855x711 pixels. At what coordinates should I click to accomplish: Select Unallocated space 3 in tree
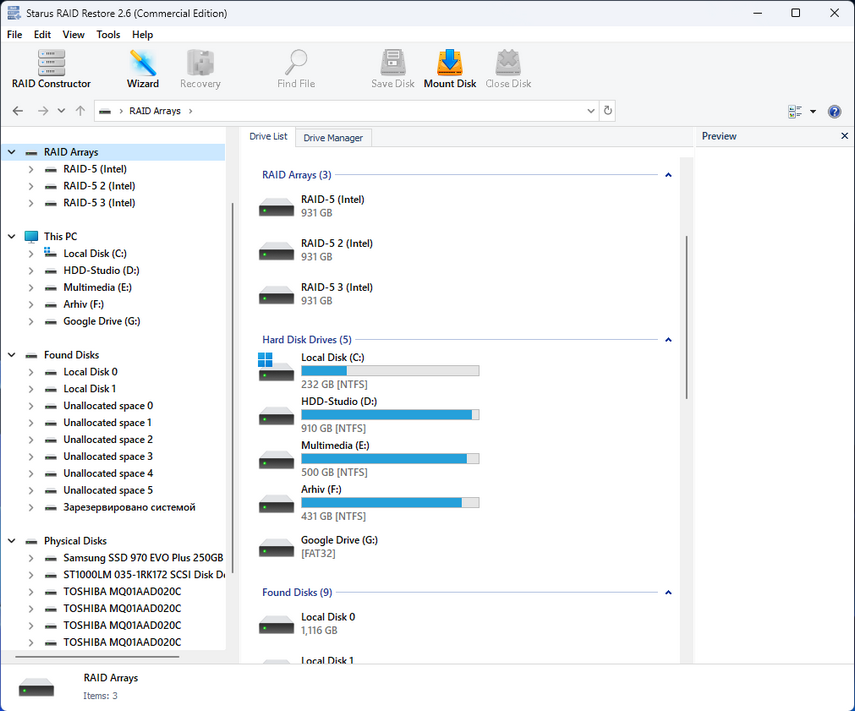coord(108,457)
